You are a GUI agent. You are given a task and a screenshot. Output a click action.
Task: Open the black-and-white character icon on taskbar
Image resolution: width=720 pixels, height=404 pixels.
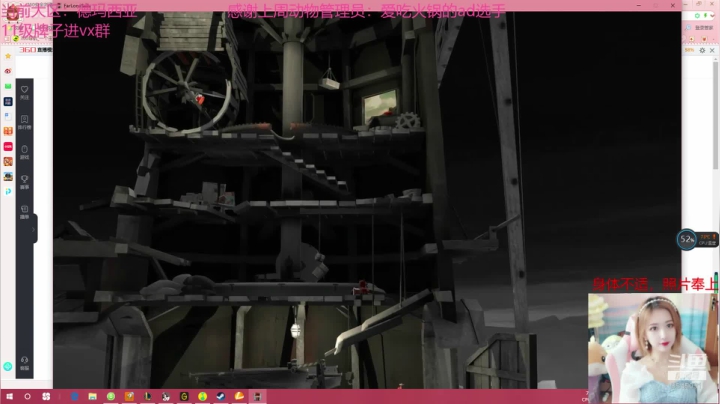click(166, 396)
